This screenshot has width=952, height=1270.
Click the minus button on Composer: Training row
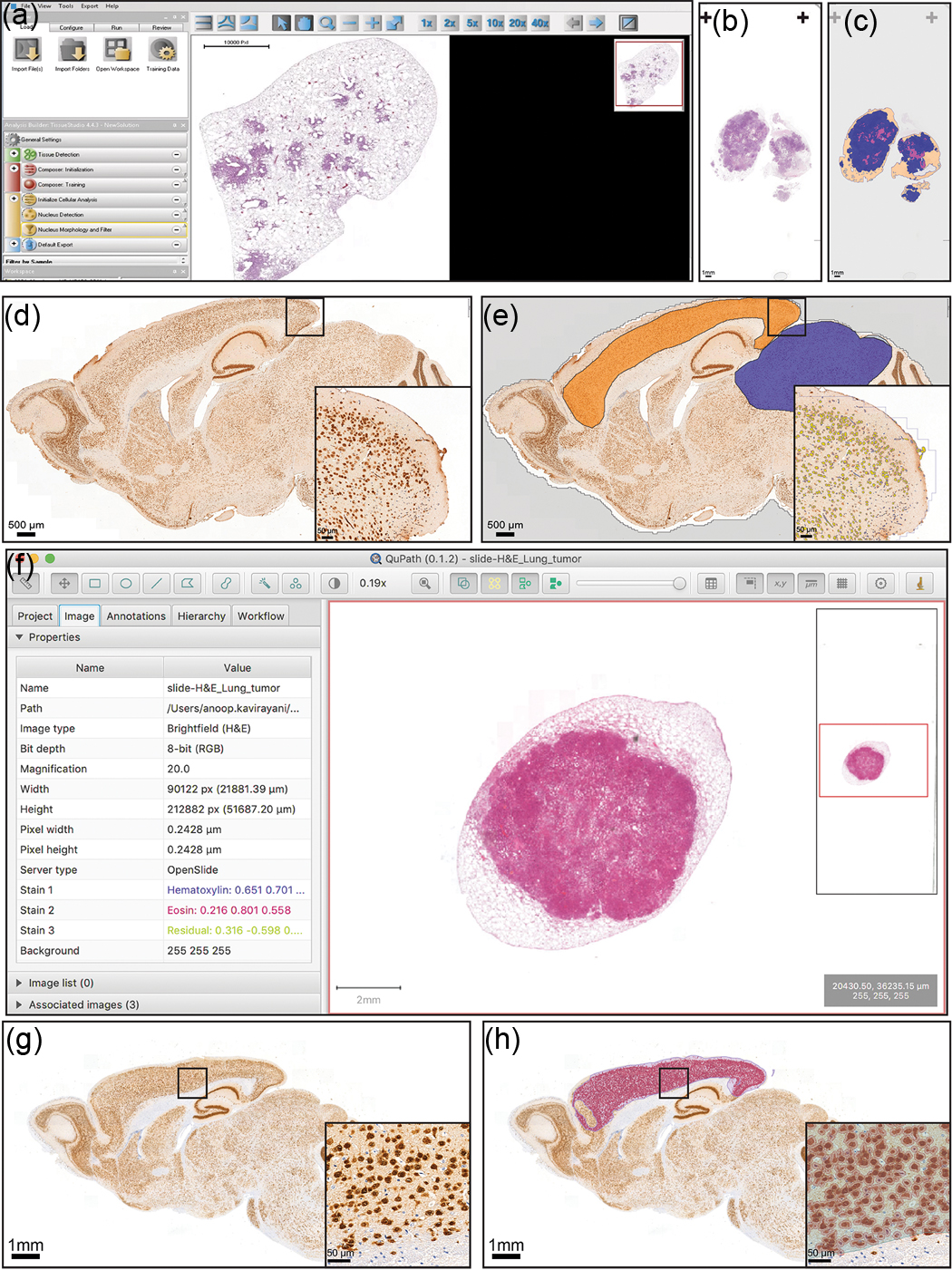coord(177,184)
